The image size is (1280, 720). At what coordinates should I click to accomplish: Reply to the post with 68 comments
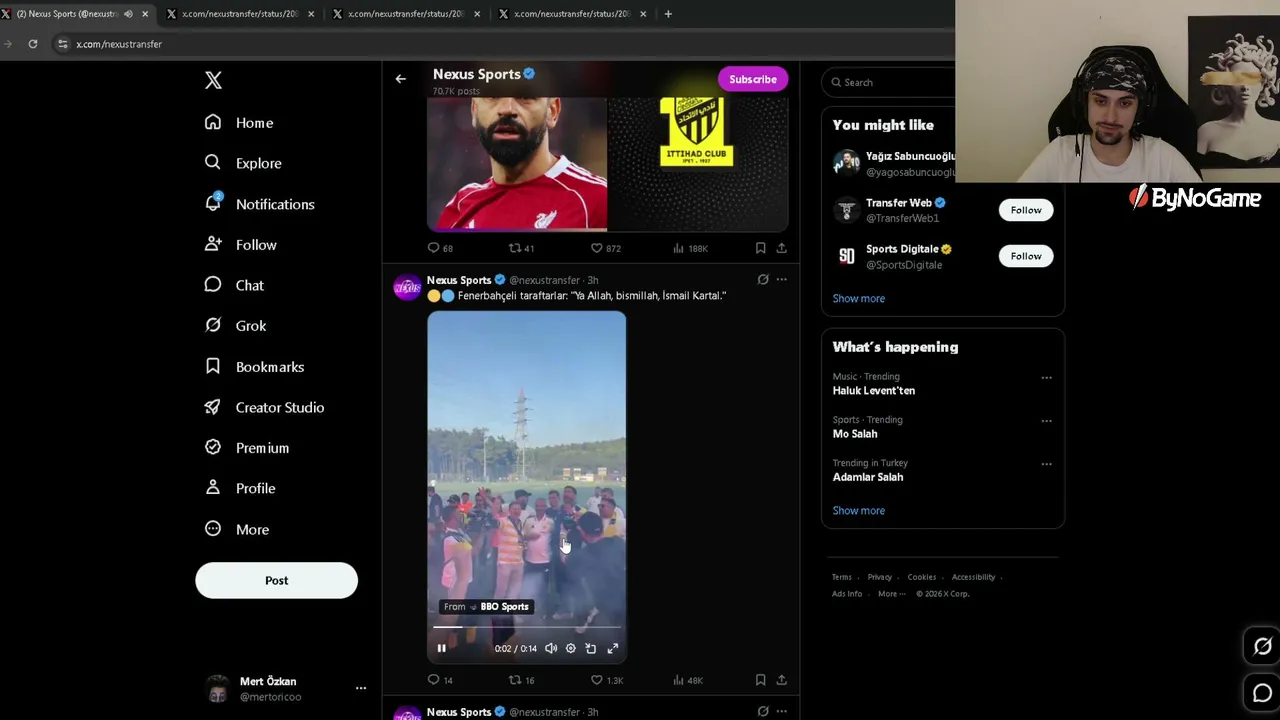point(434,248)
